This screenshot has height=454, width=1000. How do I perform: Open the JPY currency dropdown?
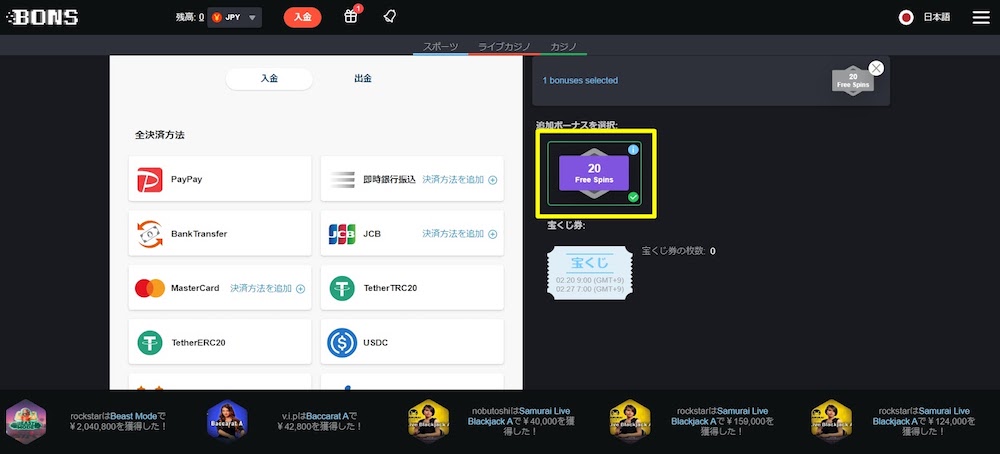[235, 17]
